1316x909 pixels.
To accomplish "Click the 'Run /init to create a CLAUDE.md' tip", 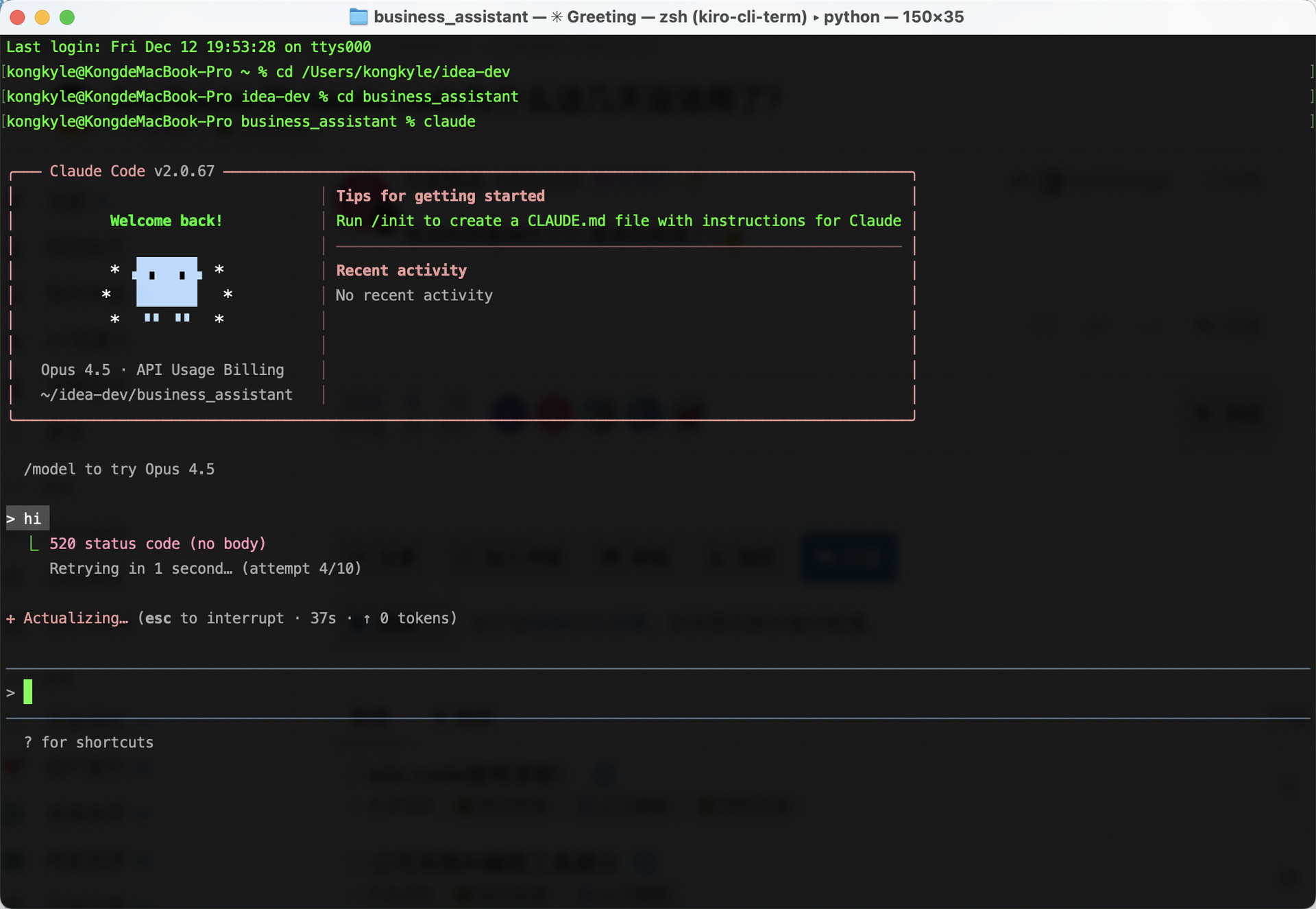I will click(x=618, y=221).
